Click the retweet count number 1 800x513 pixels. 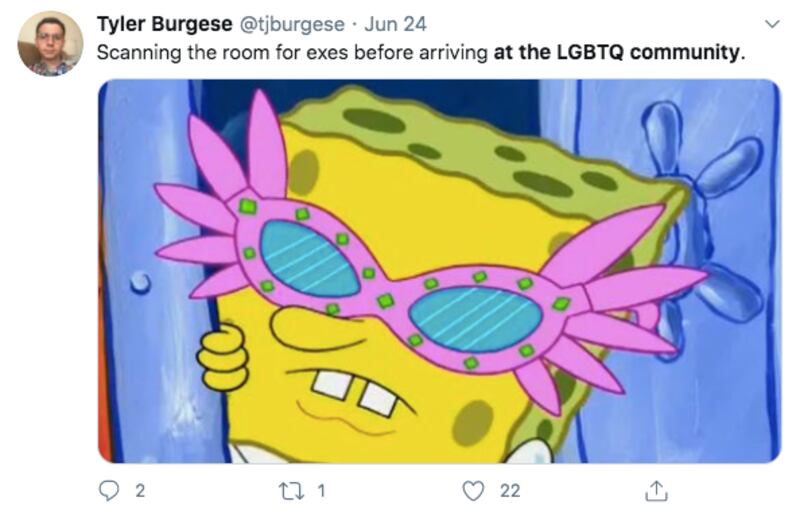point(321,491)
